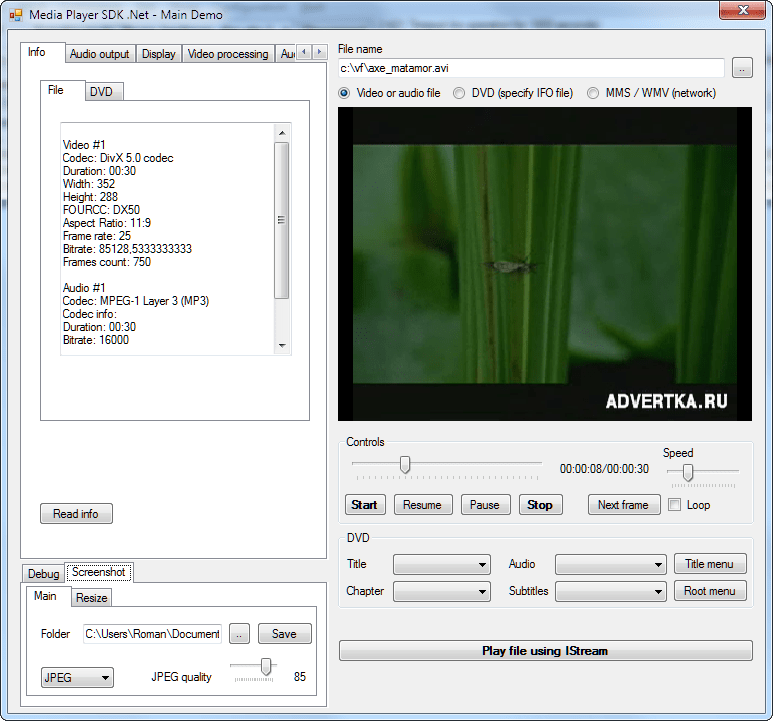Pause the video playback
The width and height of the screenshot is (773, 721).
[485, 505]
